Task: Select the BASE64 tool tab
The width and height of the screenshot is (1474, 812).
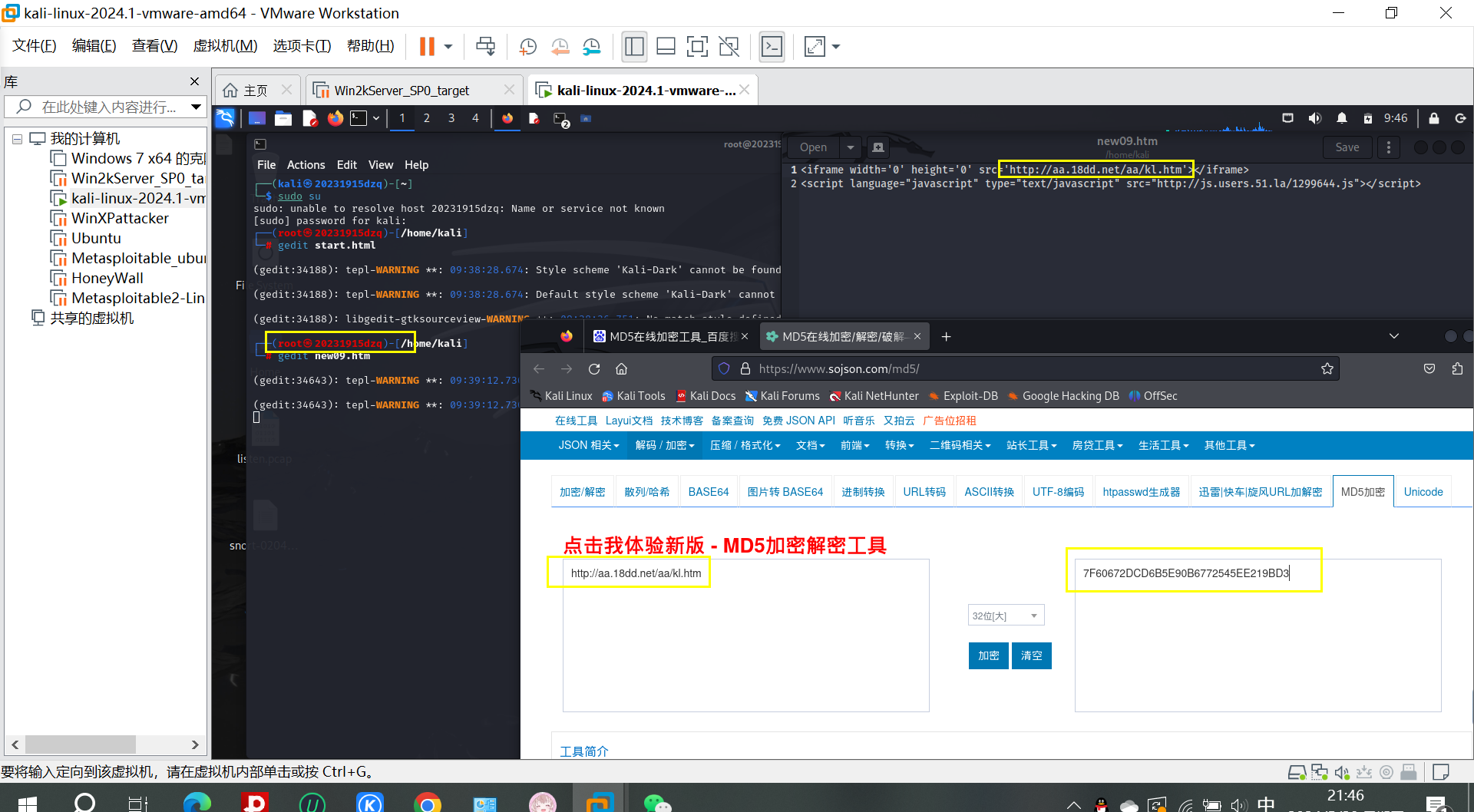Action: pyautogui.click(x=709, y=492)
